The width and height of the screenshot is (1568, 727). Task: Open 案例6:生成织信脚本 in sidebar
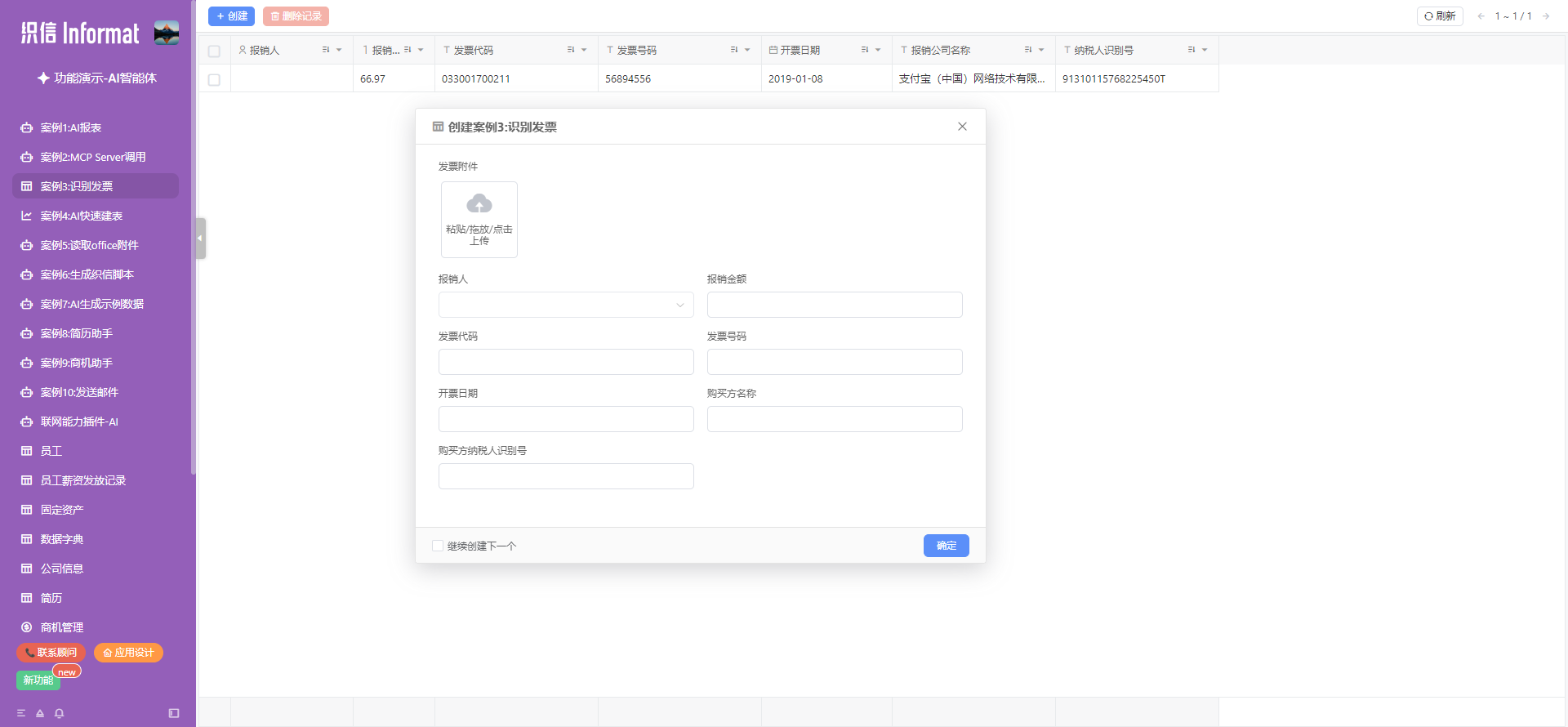click(x=96, y=274)
